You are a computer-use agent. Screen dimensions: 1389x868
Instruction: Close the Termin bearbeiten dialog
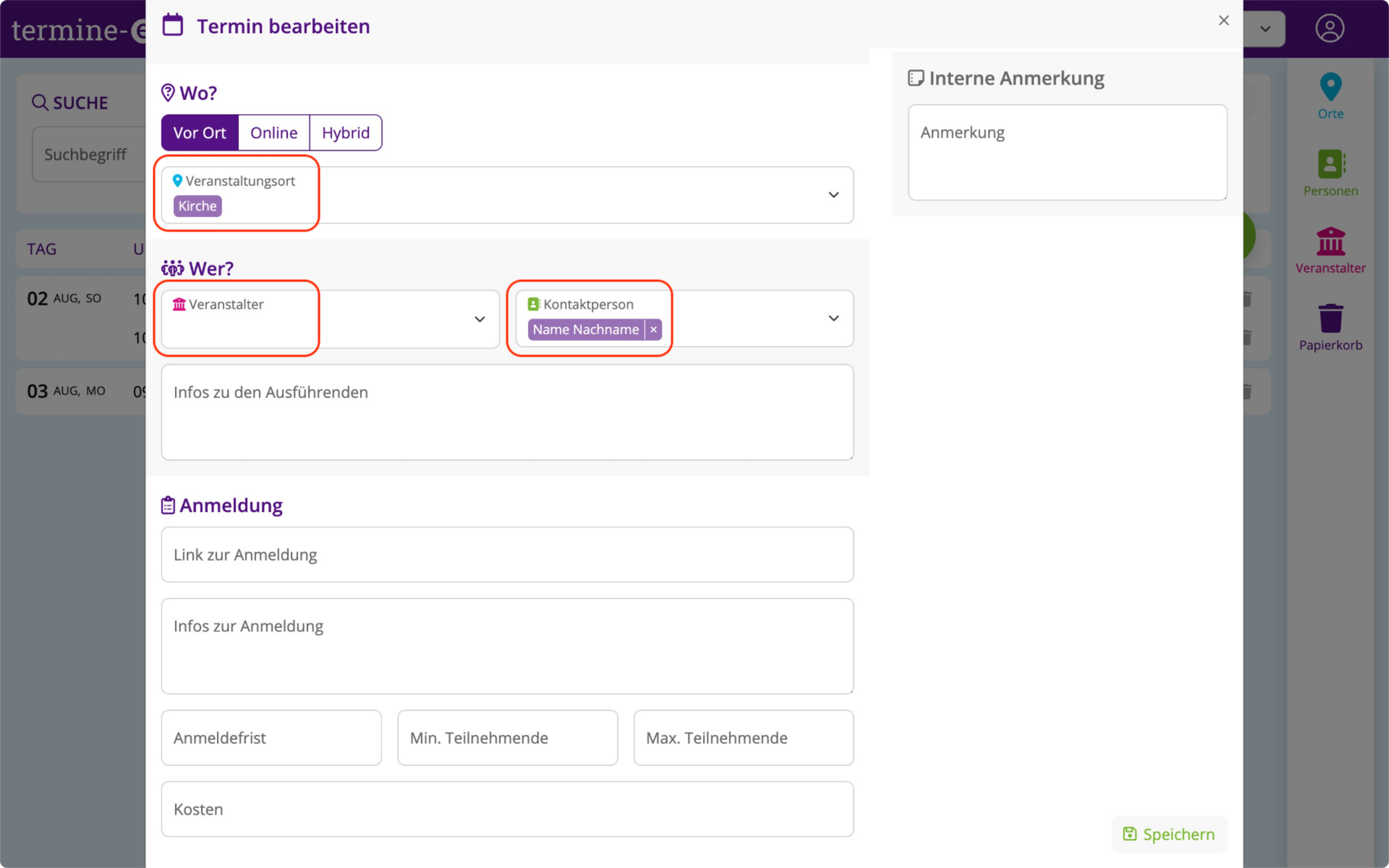coord(1224,21)
